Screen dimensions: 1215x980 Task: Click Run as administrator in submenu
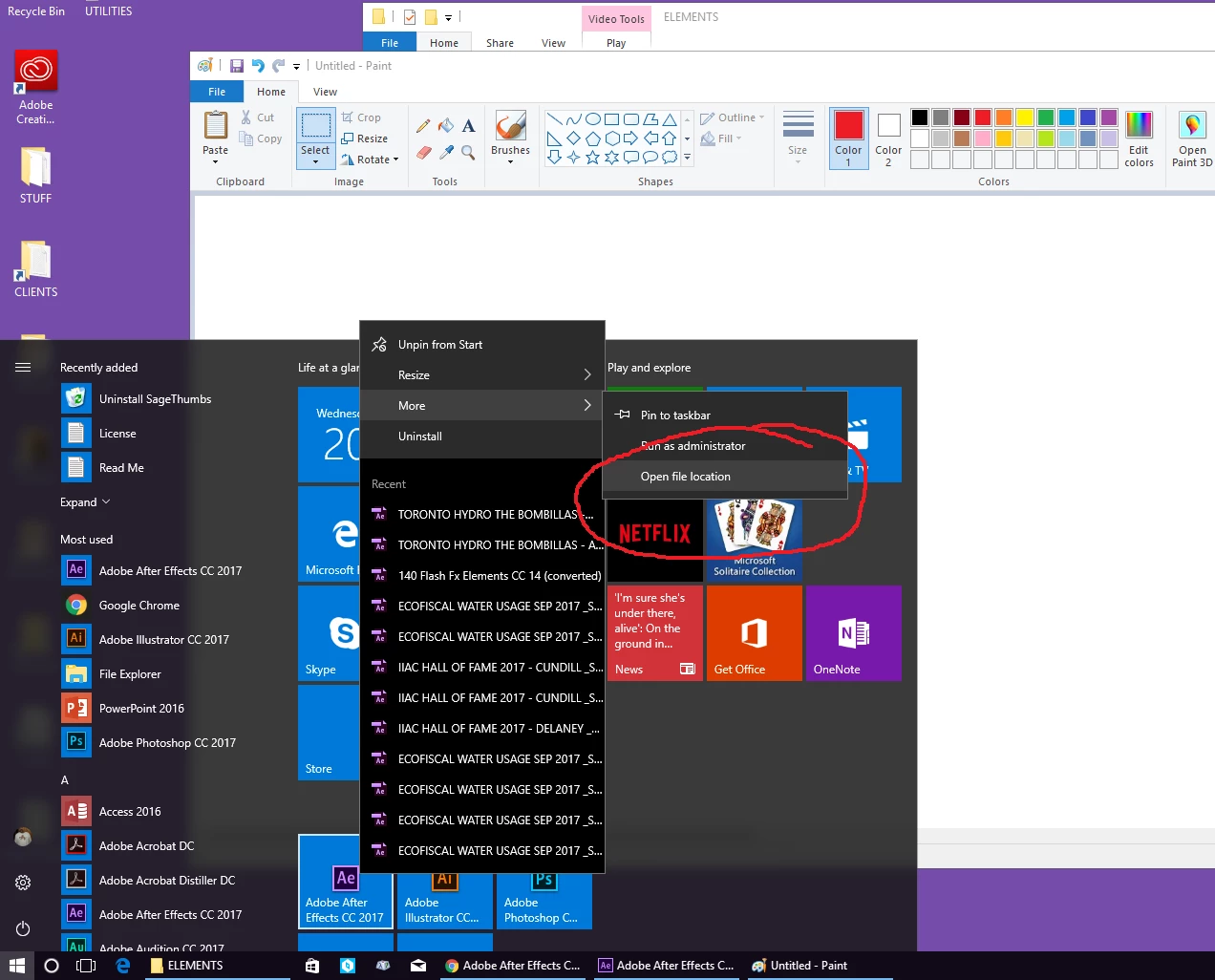point(725,446)
